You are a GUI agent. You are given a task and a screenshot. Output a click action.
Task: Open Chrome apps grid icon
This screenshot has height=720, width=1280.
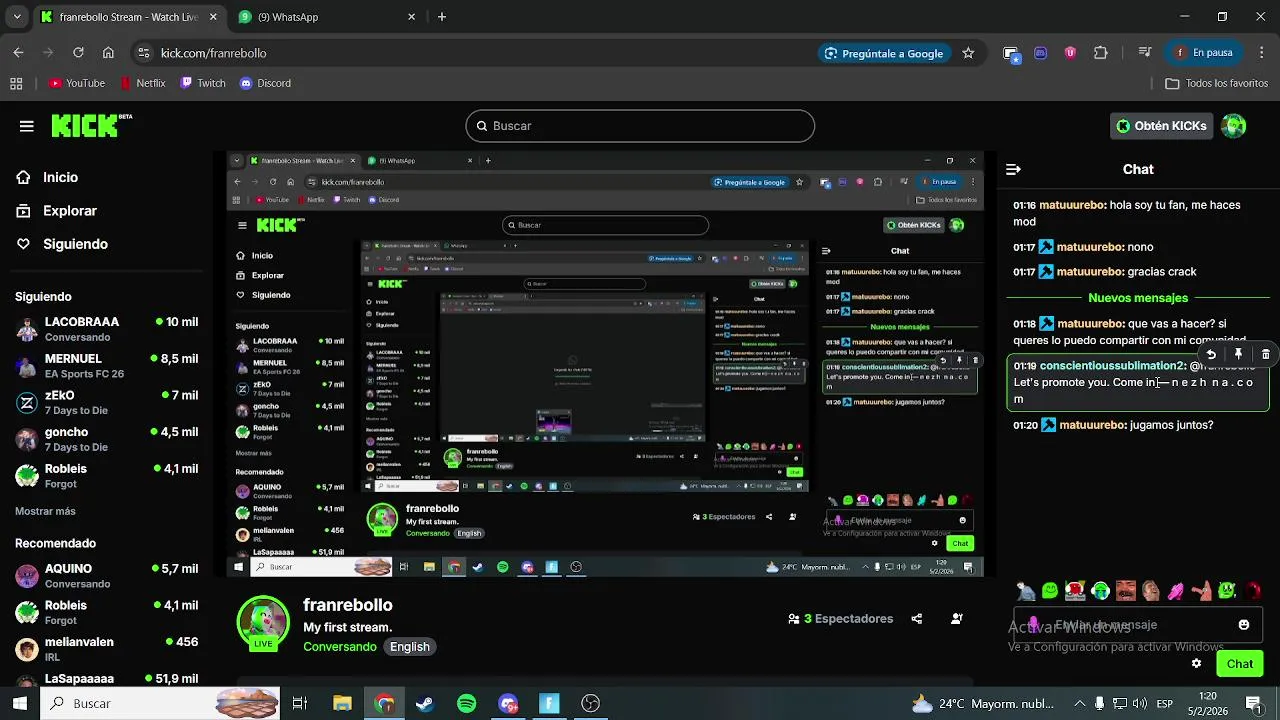coord(16,84)
